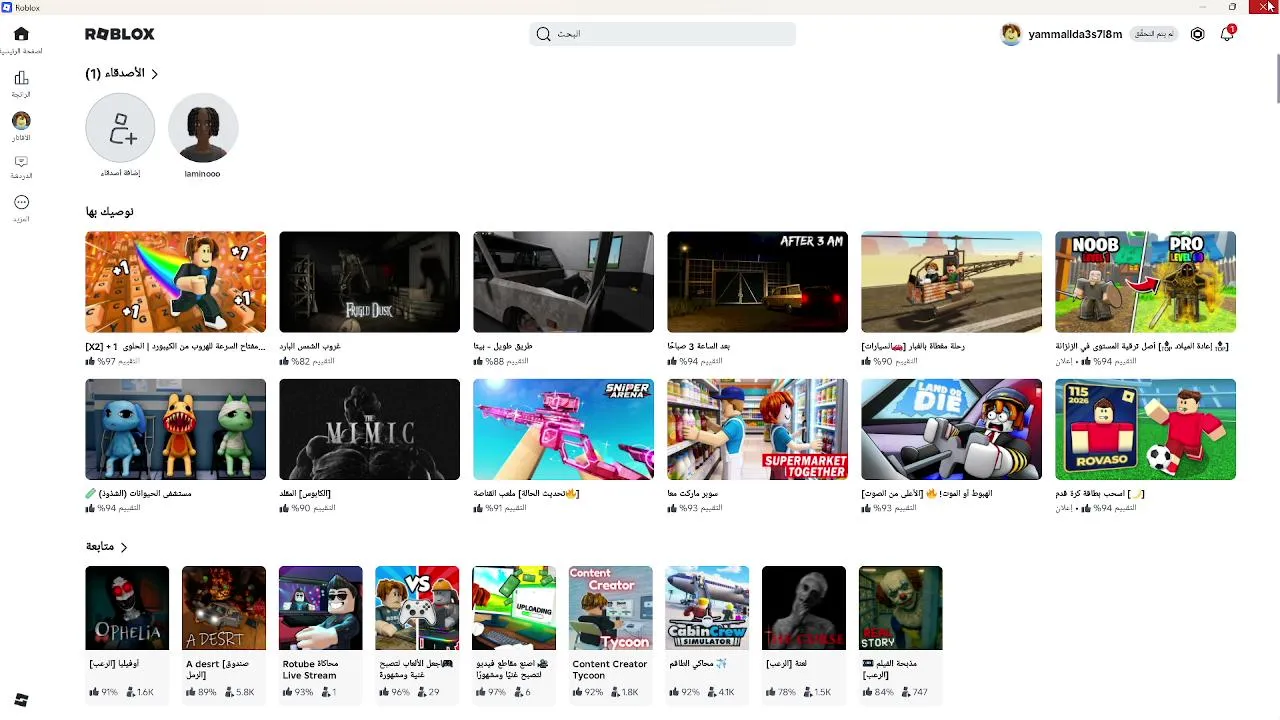Expand the 'متابعة' Continue section chevron
Viewport: 1280px width, 720px height.
[x=124, y=547]
